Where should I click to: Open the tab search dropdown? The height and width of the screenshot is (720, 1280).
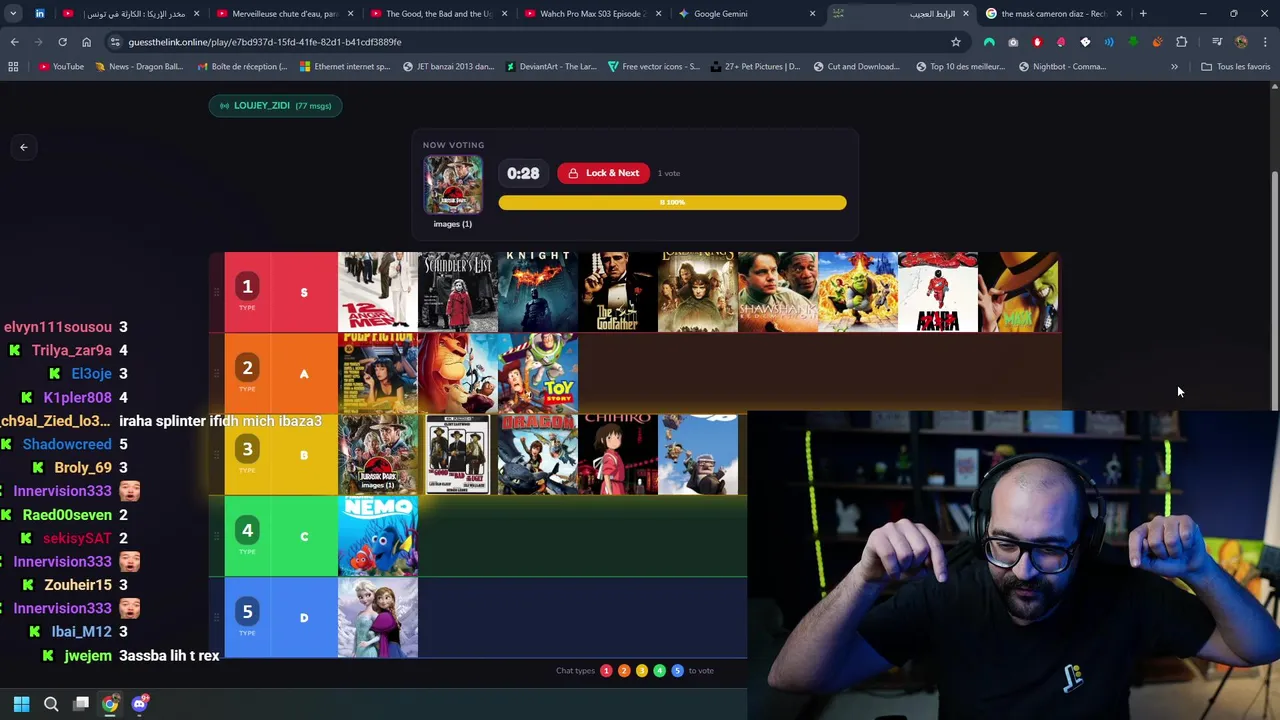13,14
